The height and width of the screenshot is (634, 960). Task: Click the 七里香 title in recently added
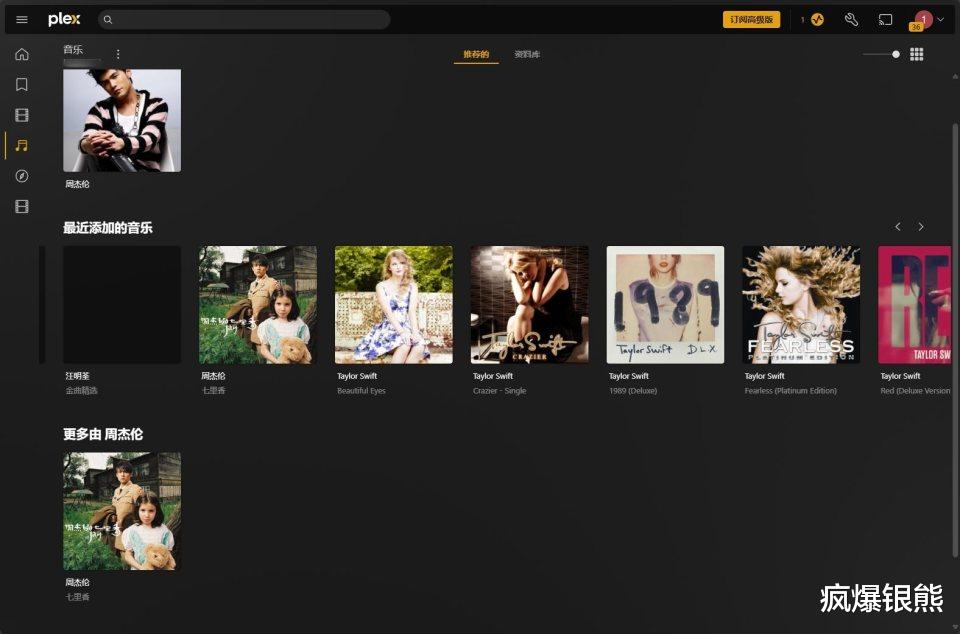214,390
